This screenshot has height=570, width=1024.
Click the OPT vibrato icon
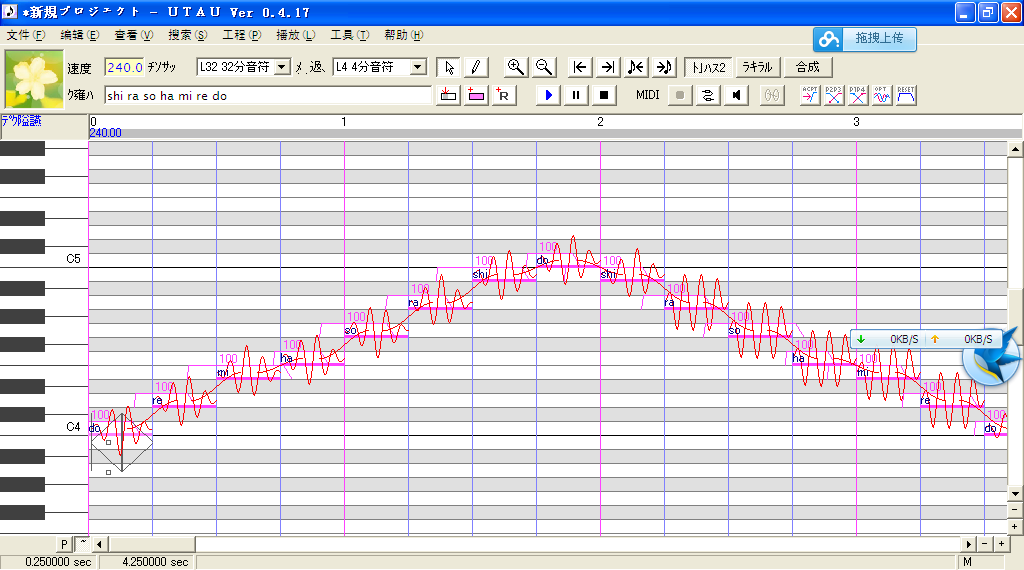[x=882, y=95]
